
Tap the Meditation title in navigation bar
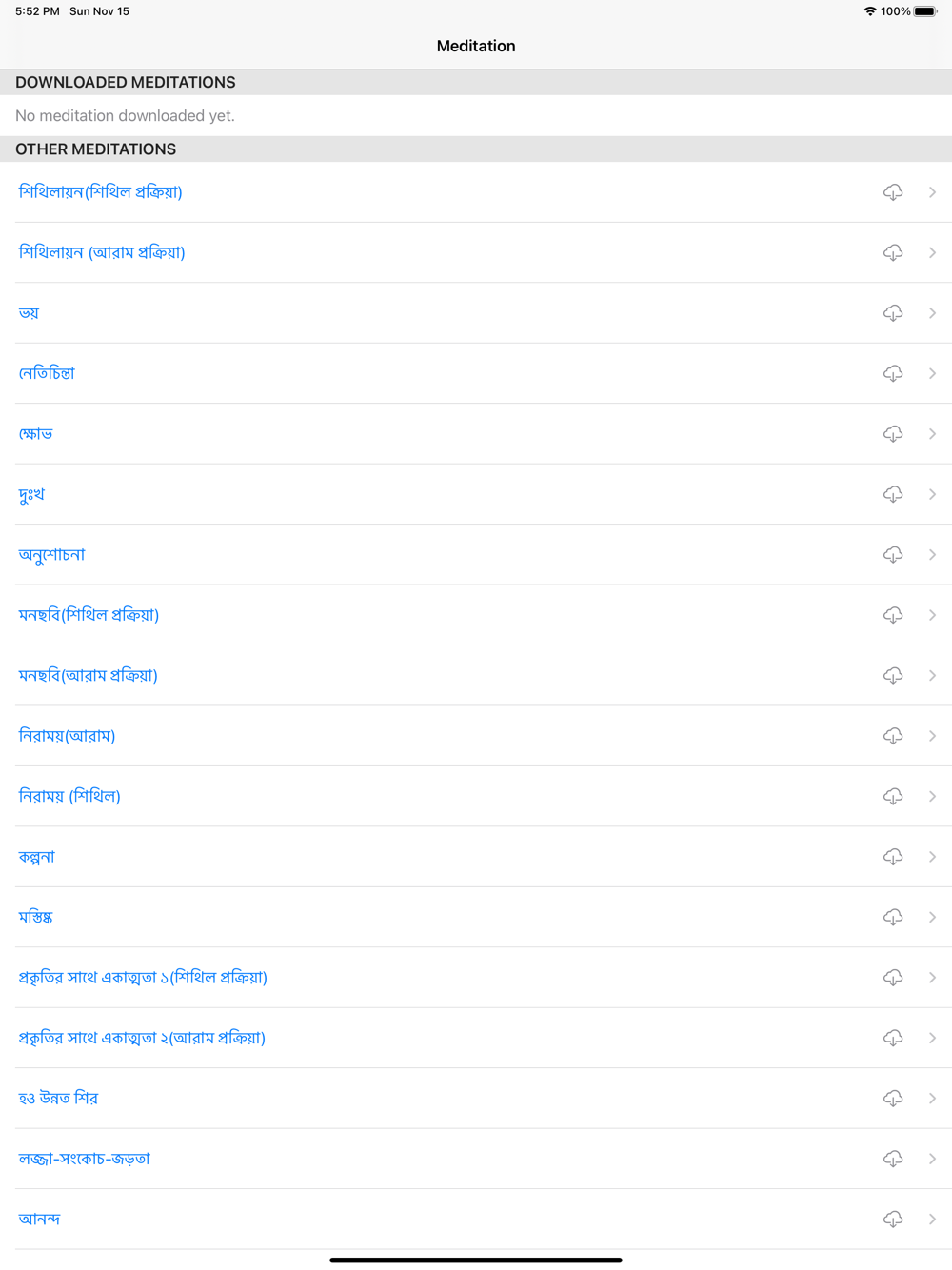point(476,46)
